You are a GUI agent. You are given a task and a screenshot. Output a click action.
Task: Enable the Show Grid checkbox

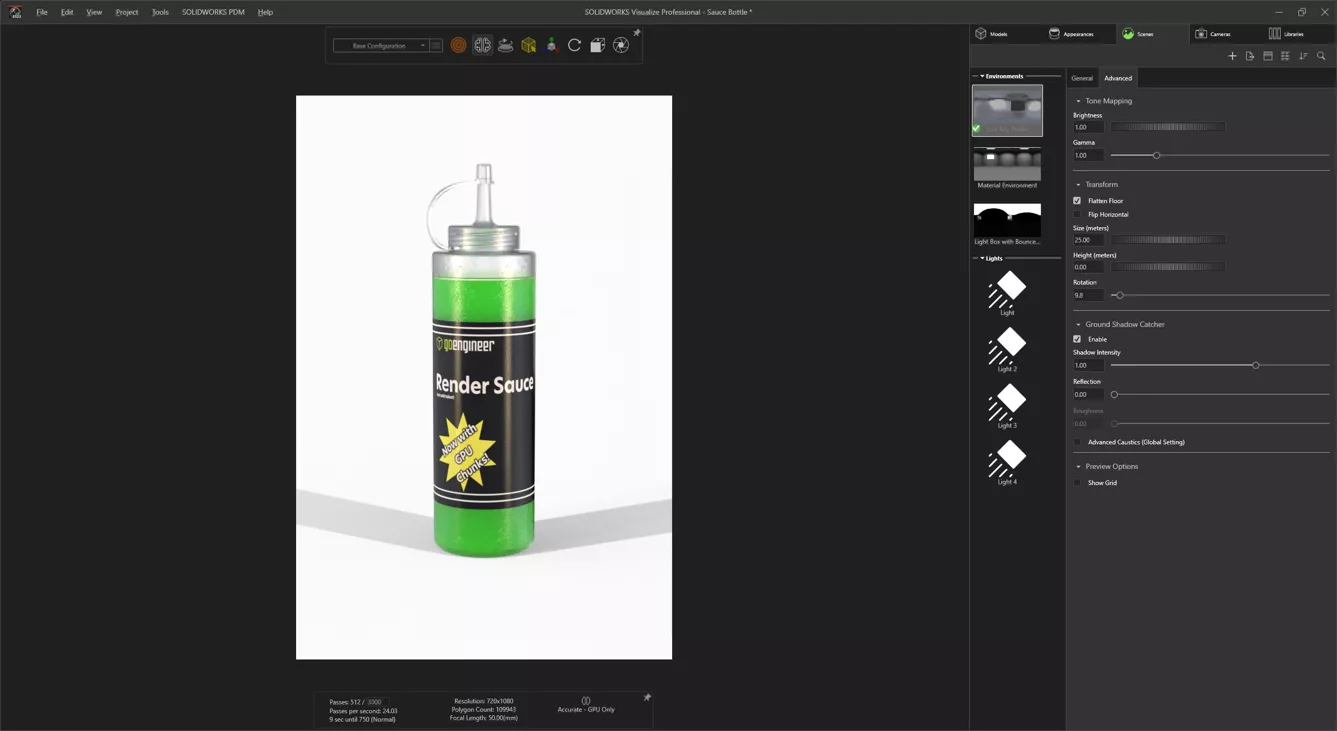1077,483
